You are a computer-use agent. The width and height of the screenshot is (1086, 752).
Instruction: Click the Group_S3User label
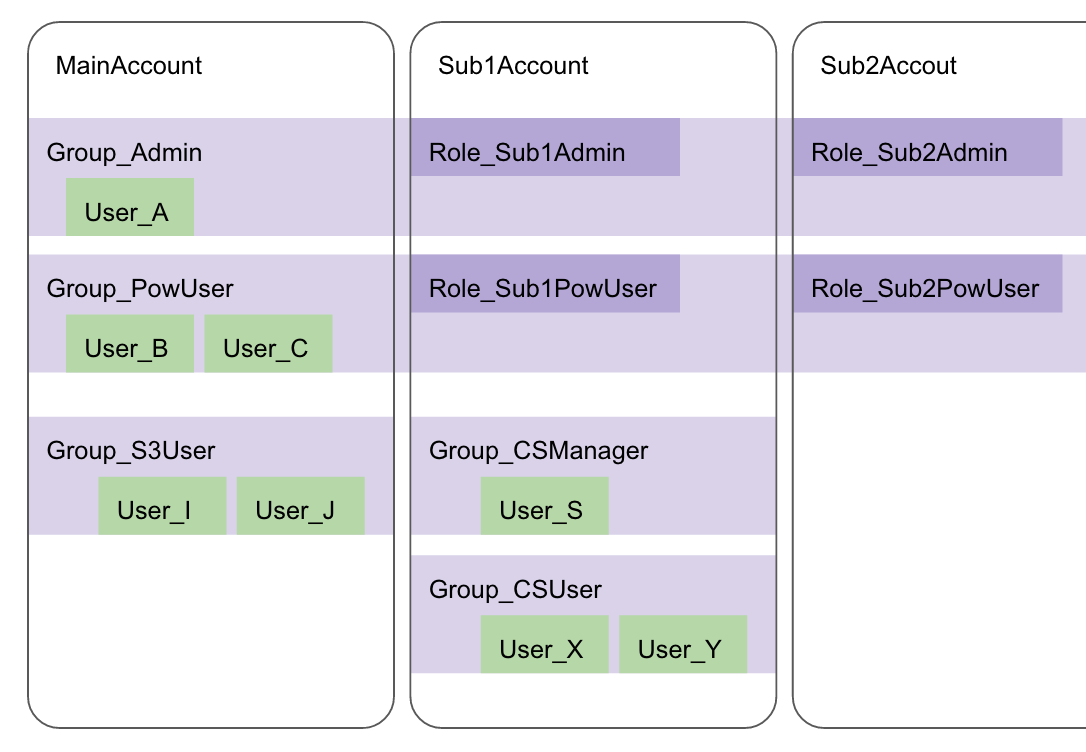[131, 451]
